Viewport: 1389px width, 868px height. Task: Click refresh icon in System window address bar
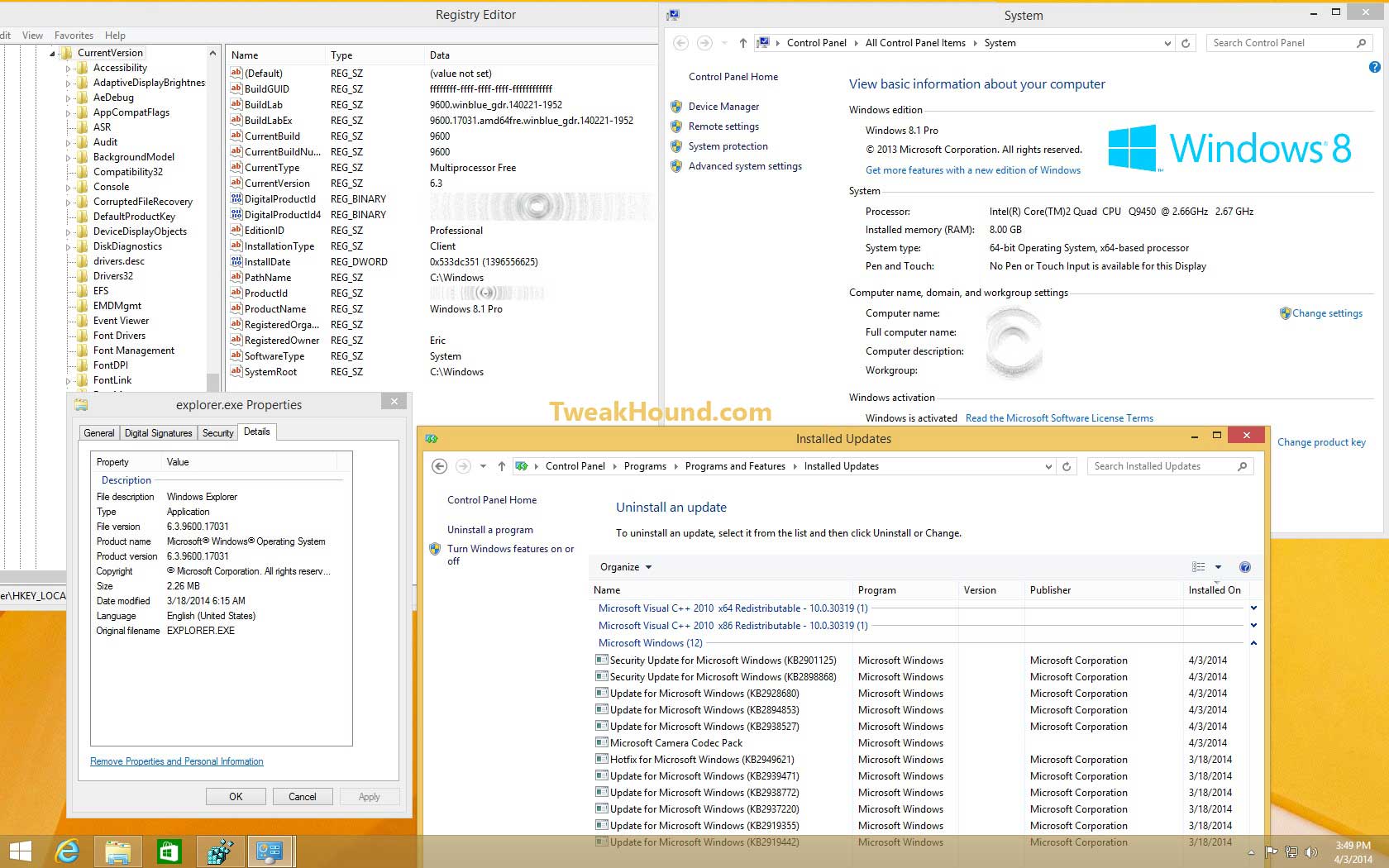pyautogui.click(x=1186, y=43)
